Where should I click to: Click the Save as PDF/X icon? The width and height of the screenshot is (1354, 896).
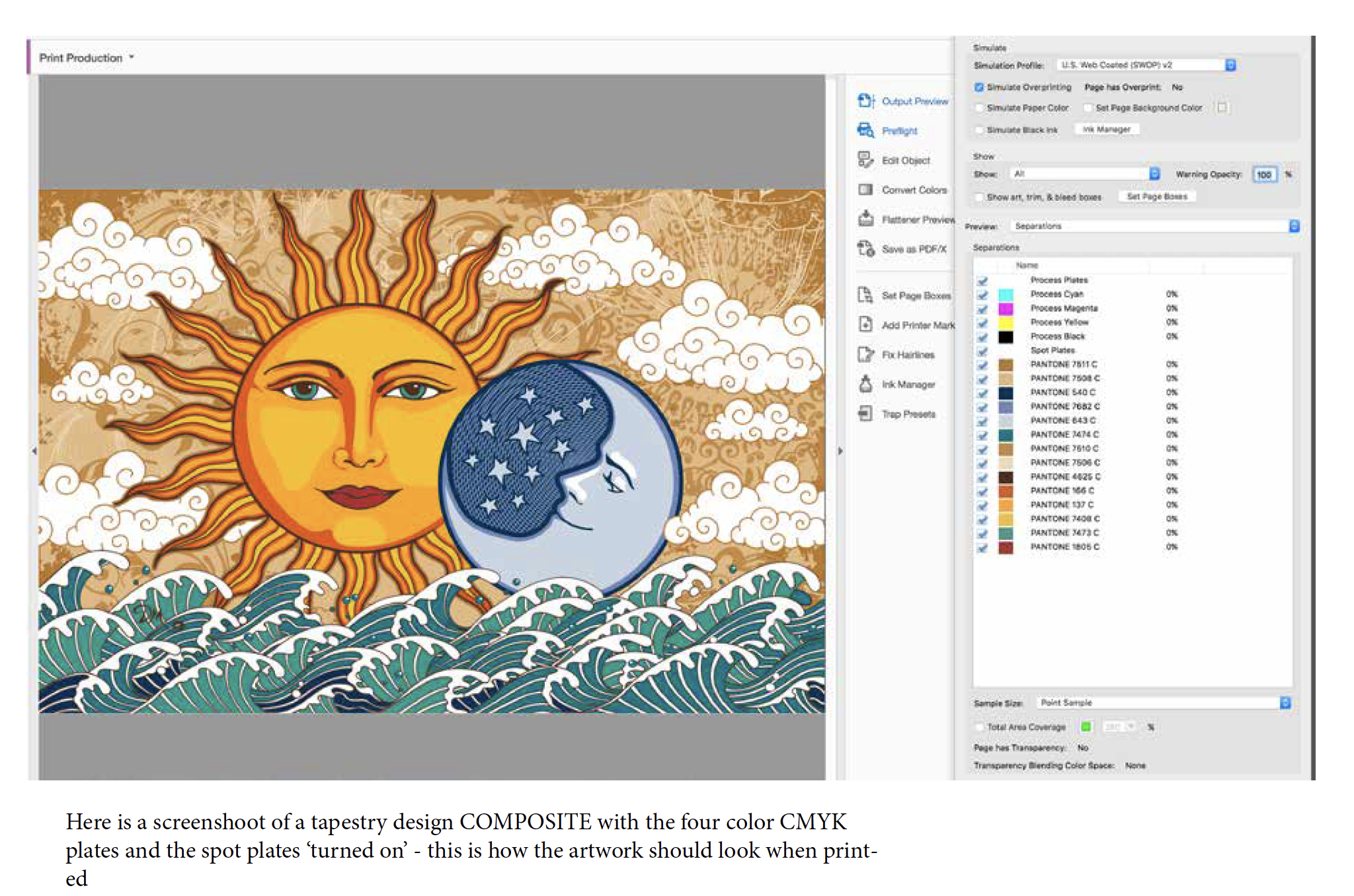pyautogui.click(x=865, y=248)
